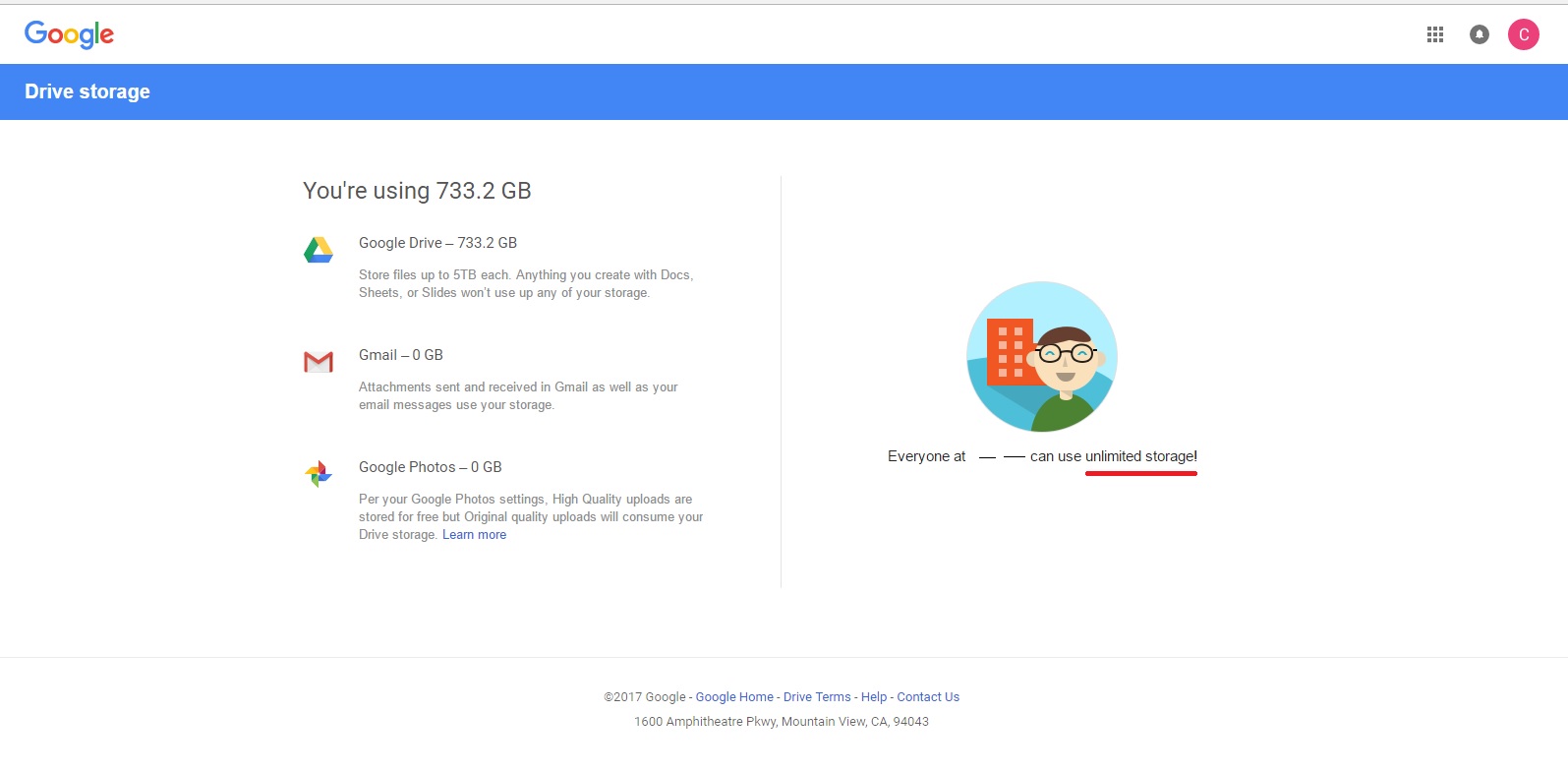Screen dimensions: 1568x772
Task: Click the Google Drive triangle icon
Action: point(319,250)
